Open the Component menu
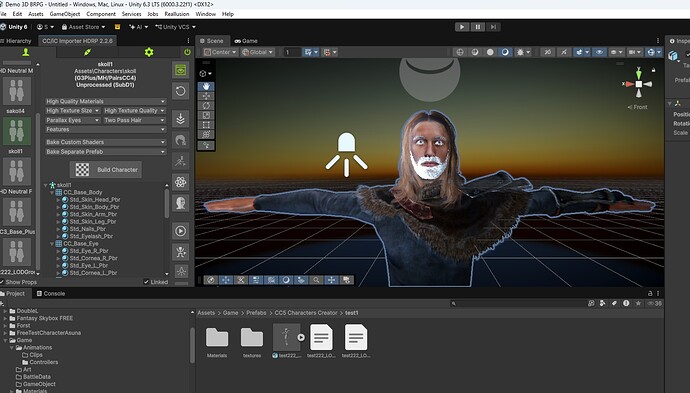Viewport: 690px width, 393px height. point(101,14)
